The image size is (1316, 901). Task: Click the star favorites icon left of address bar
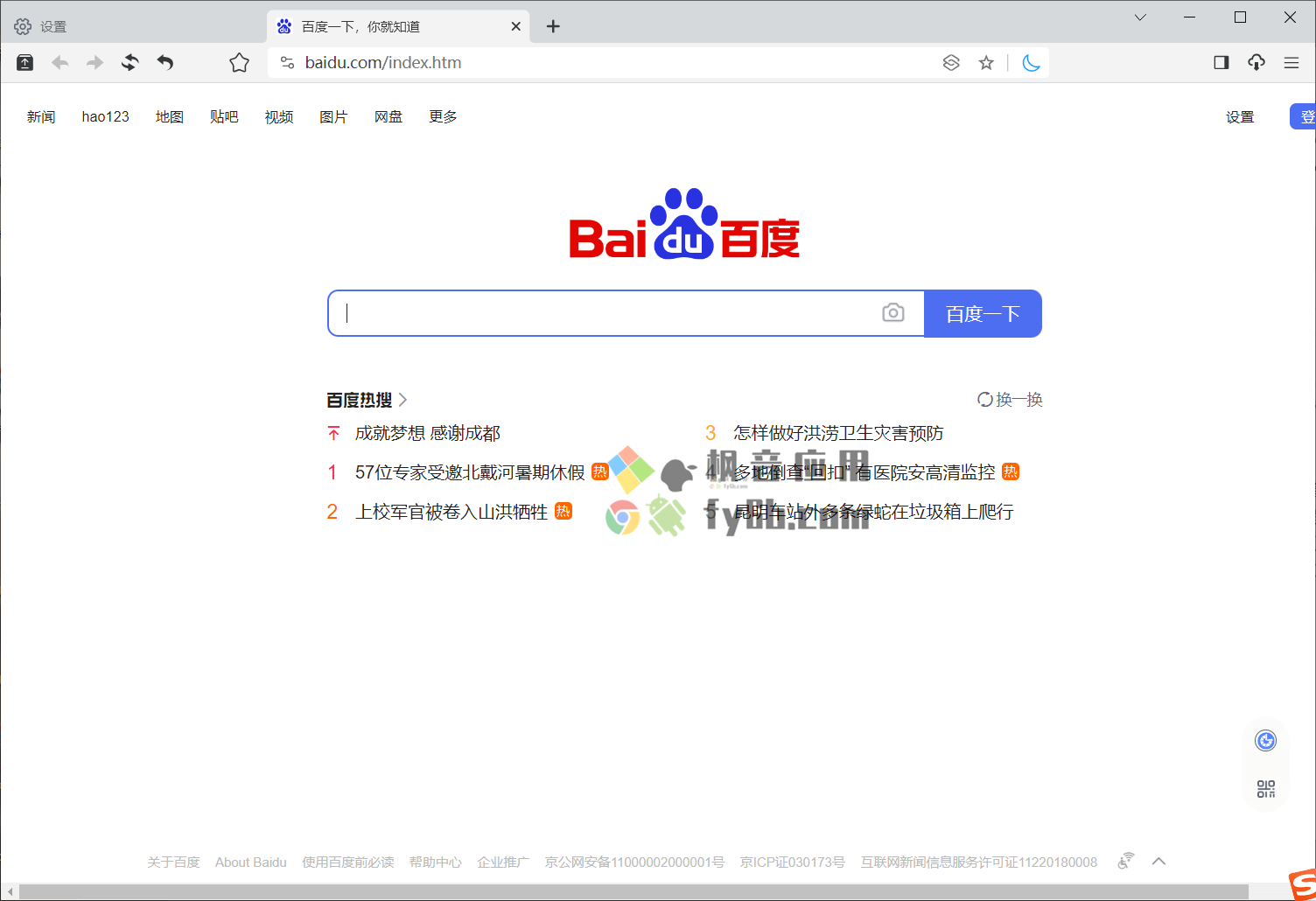[x=239, y=62]
